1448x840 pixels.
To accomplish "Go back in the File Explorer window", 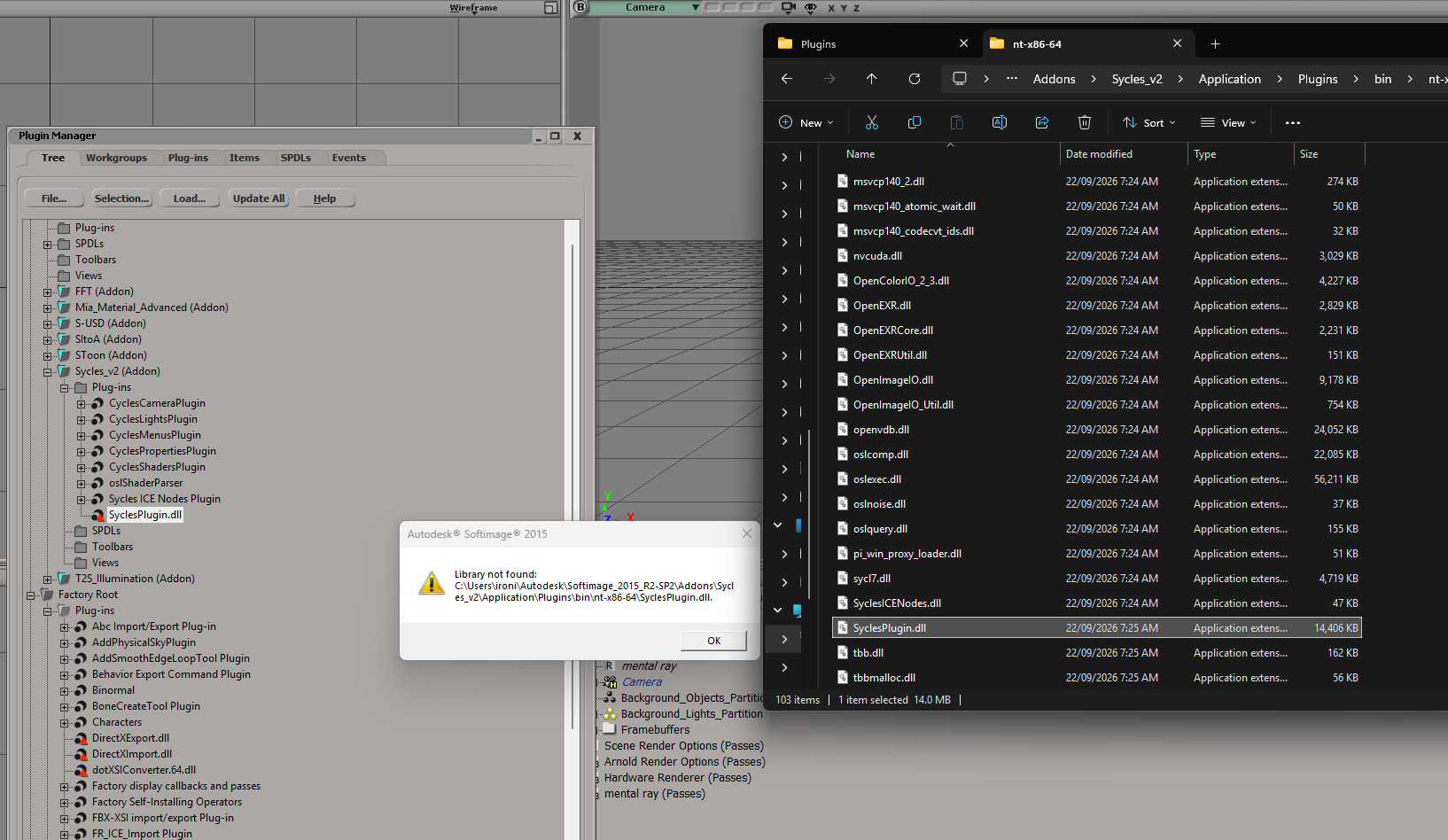I will click(787, 79).
